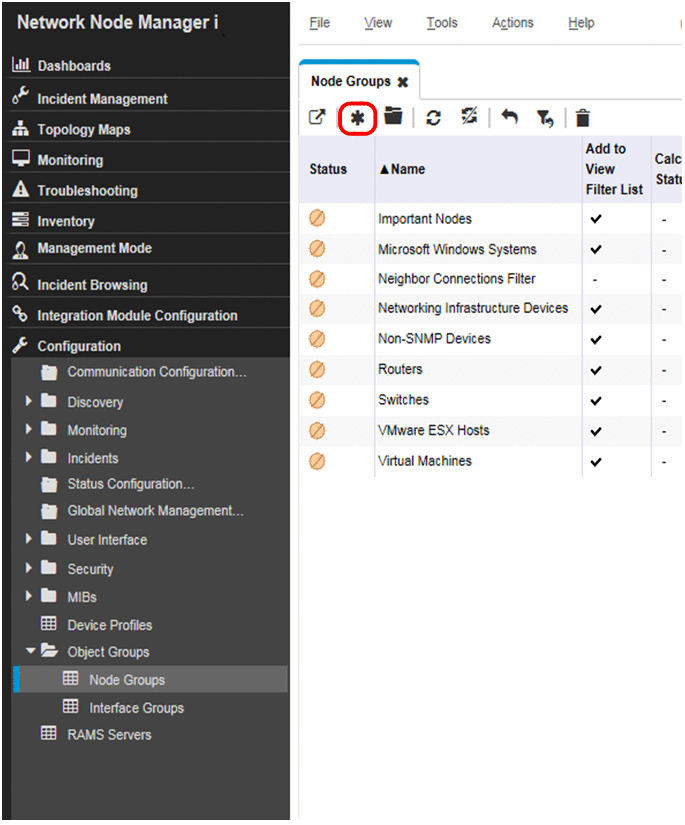Screen dimensions: 685x825
Task: Click the stop periodic refresh icon
Action: (469, 118)
